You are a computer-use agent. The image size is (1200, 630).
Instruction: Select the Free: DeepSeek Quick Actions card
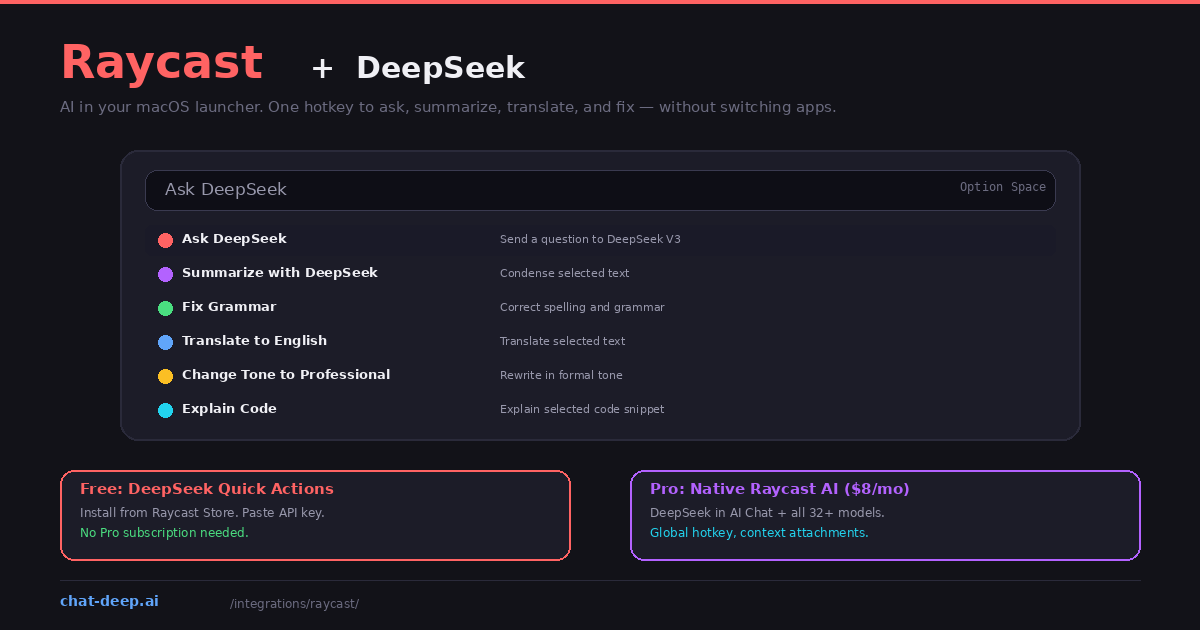coord(315,515)
